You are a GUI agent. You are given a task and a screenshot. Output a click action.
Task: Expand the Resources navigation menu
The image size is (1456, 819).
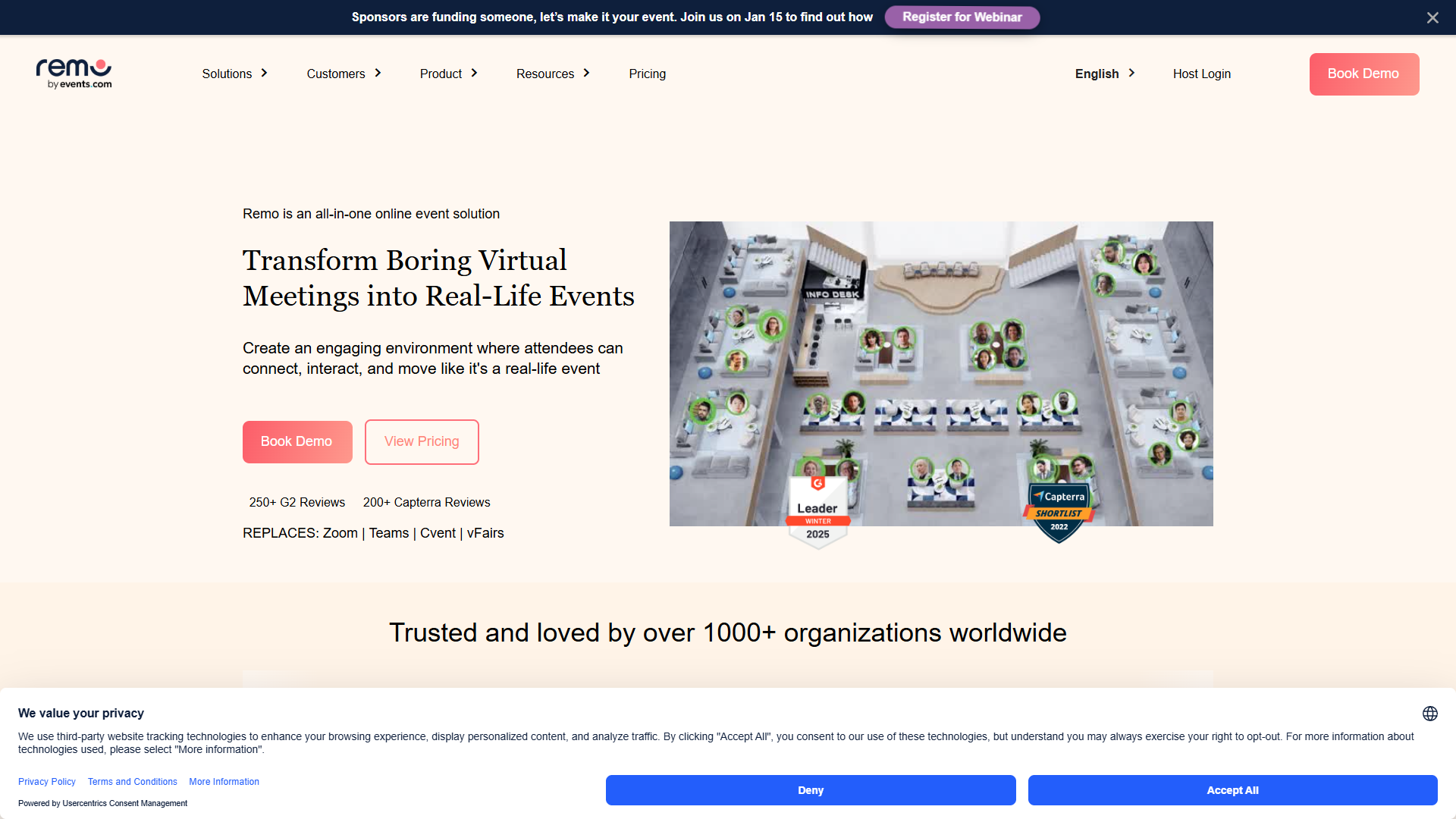(553, 74)
